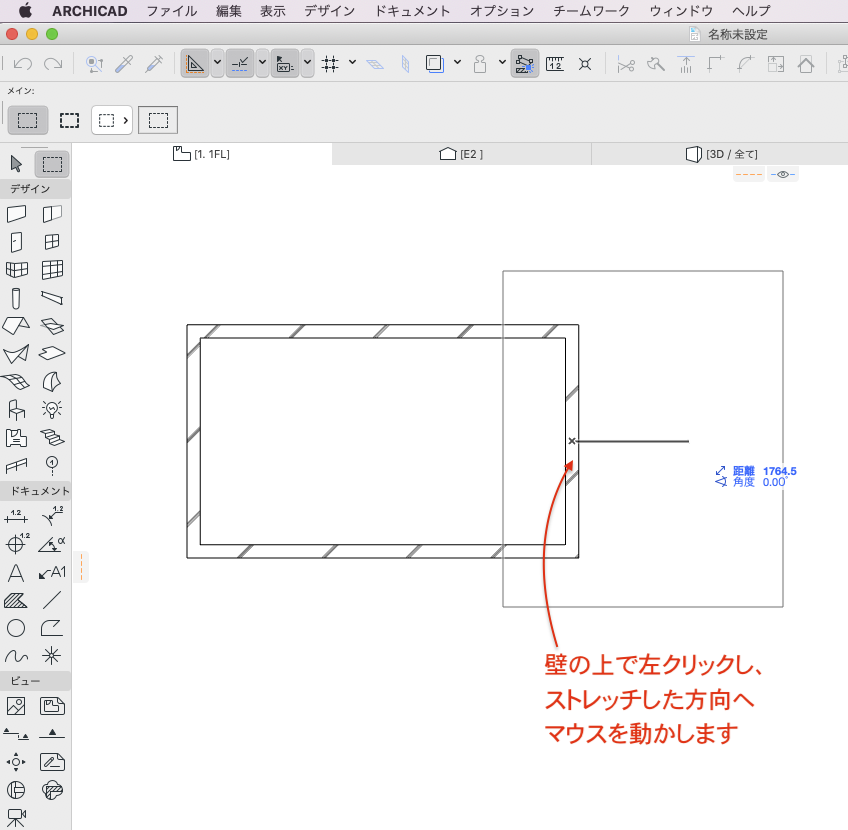This screenshot has height=830, width=848.
Task: Select the Marquee tool in toolbox
Action: coord(52,164)
